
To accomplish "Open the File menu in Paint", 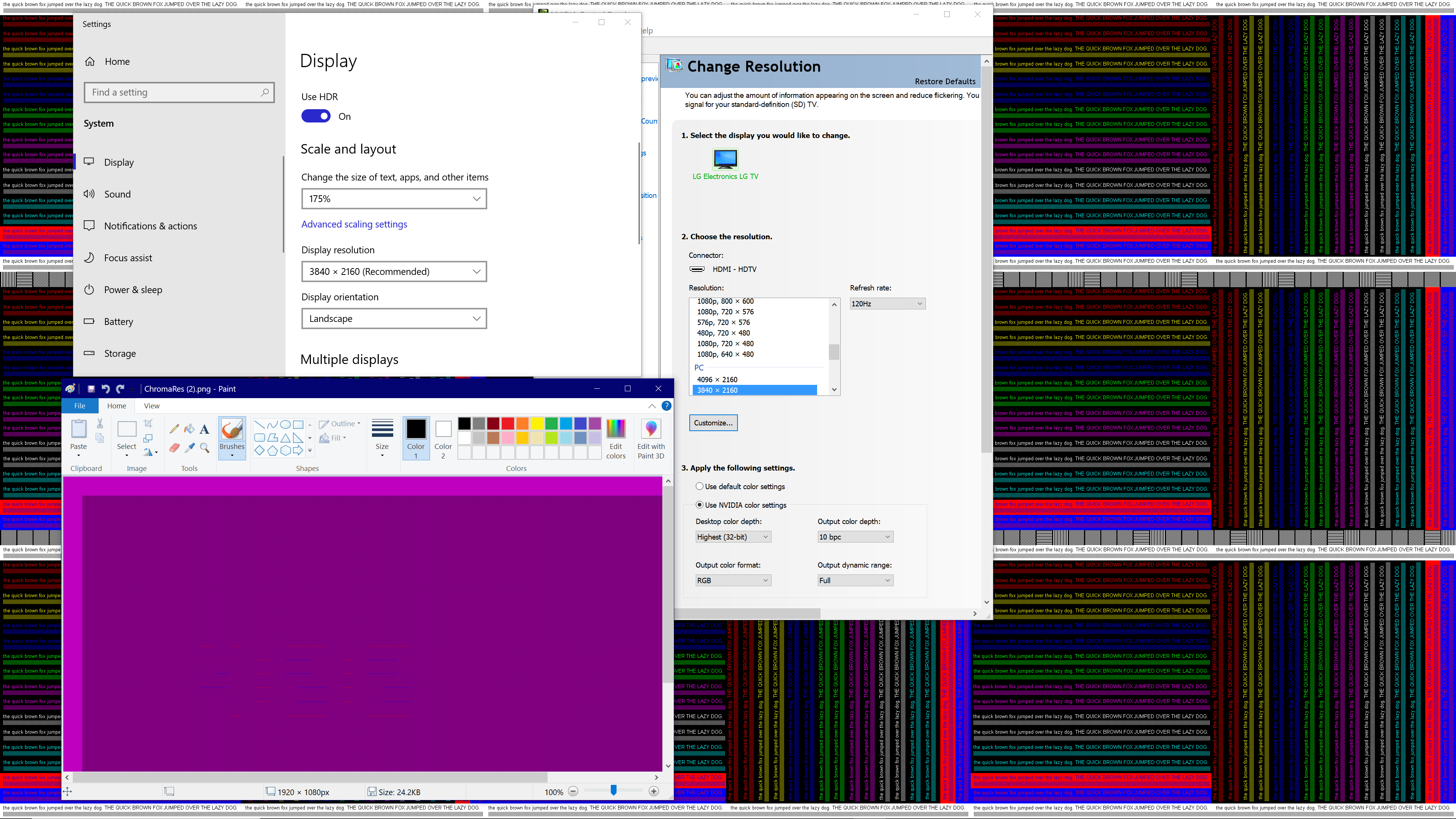I will coord(80,406).
